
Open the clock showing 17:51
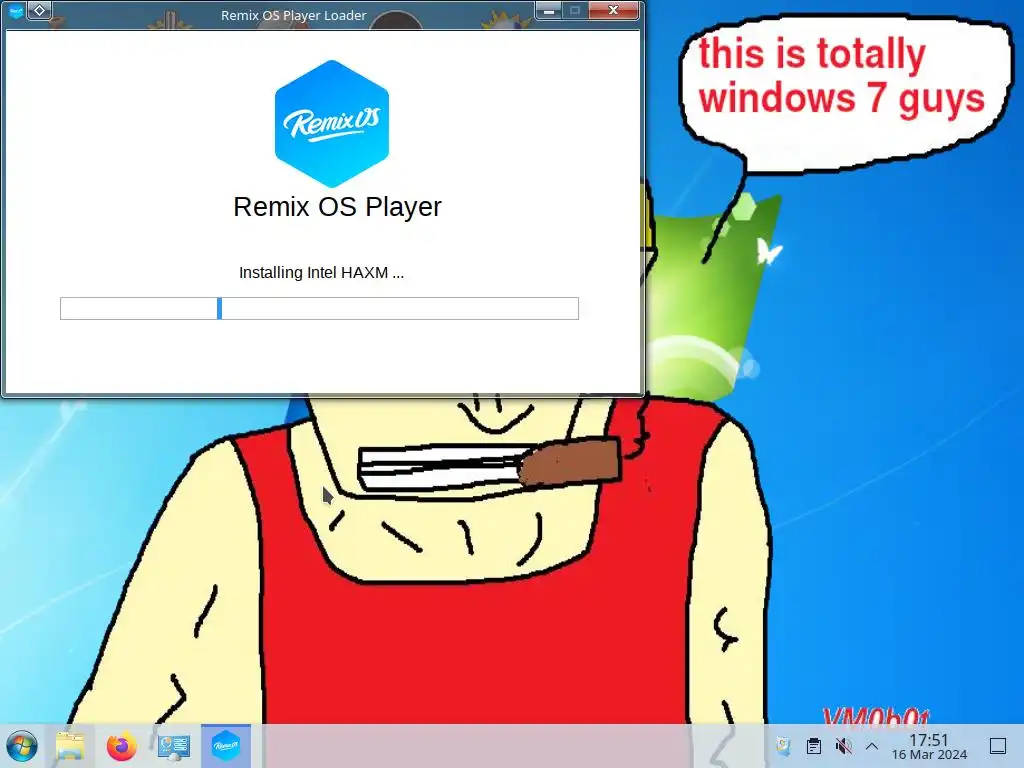coord(929,746)
